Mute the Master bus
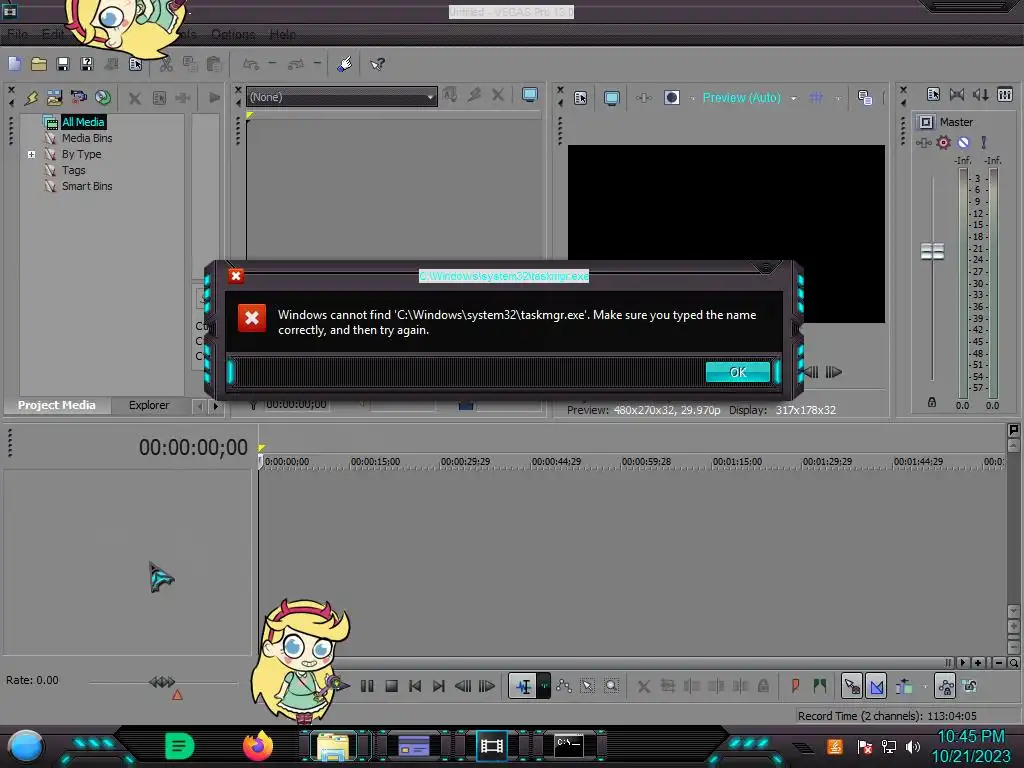 coord(963,142)
